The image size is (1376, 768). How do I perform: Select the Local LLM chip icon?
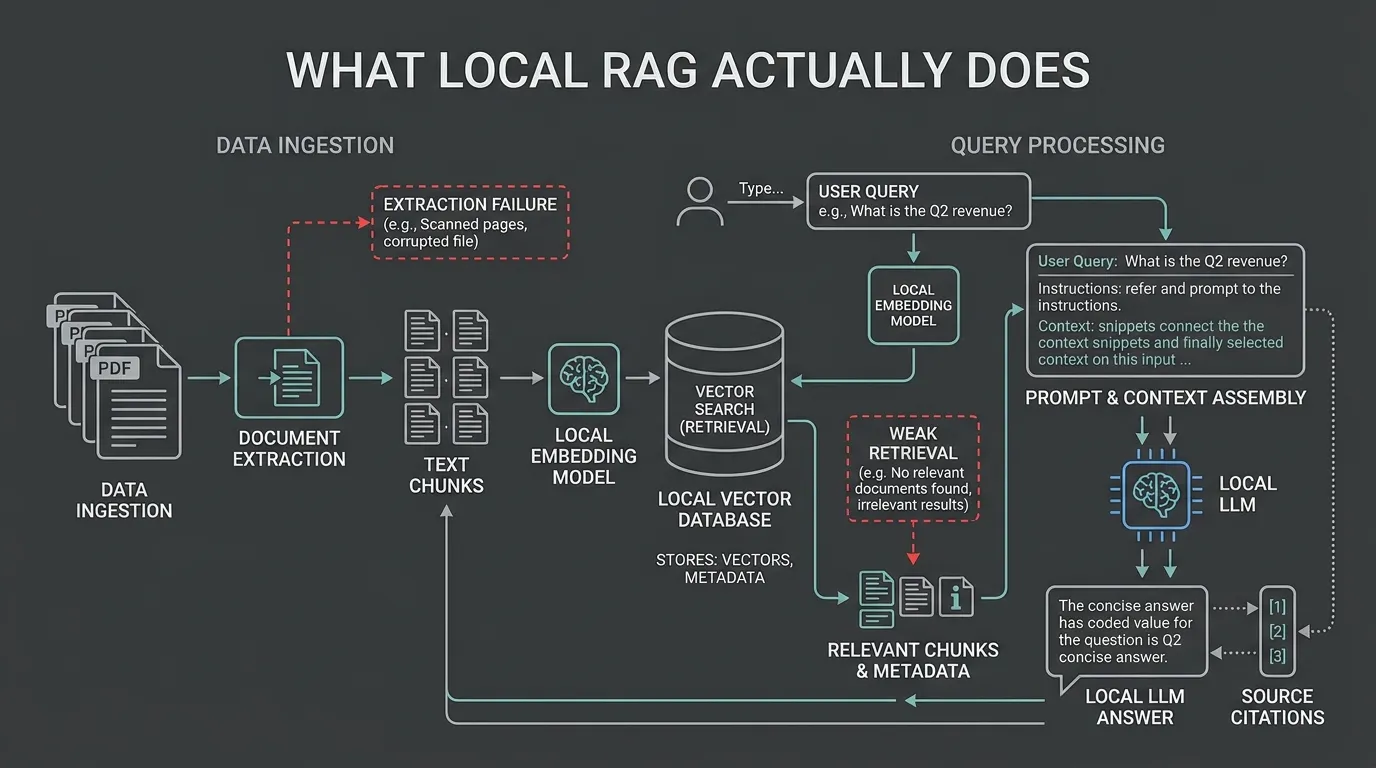pyautogui.click(x=1157, y=494)
